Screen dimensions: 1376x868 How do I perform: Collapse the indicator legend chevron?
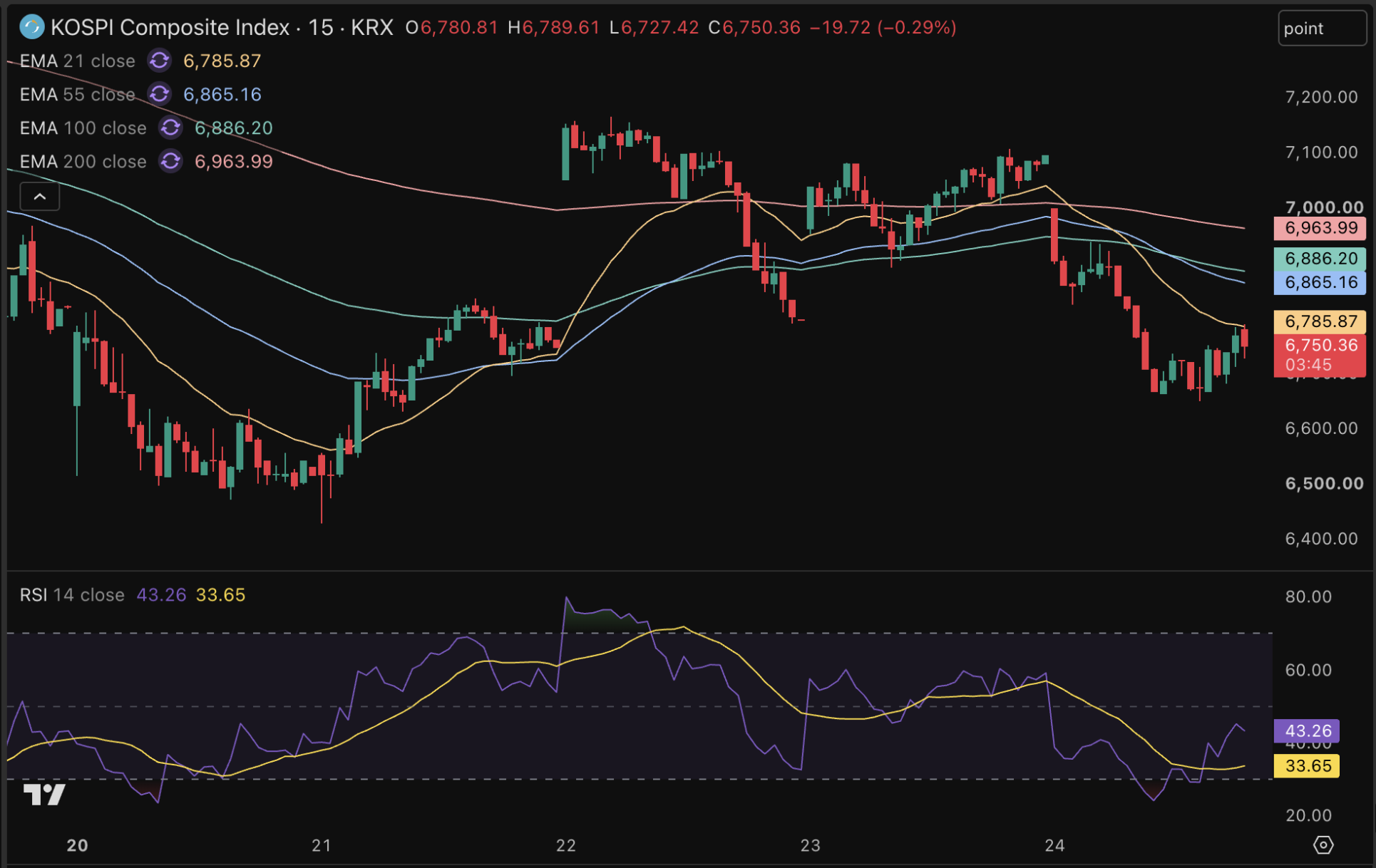pyautogui.click(x=40, y=197)
